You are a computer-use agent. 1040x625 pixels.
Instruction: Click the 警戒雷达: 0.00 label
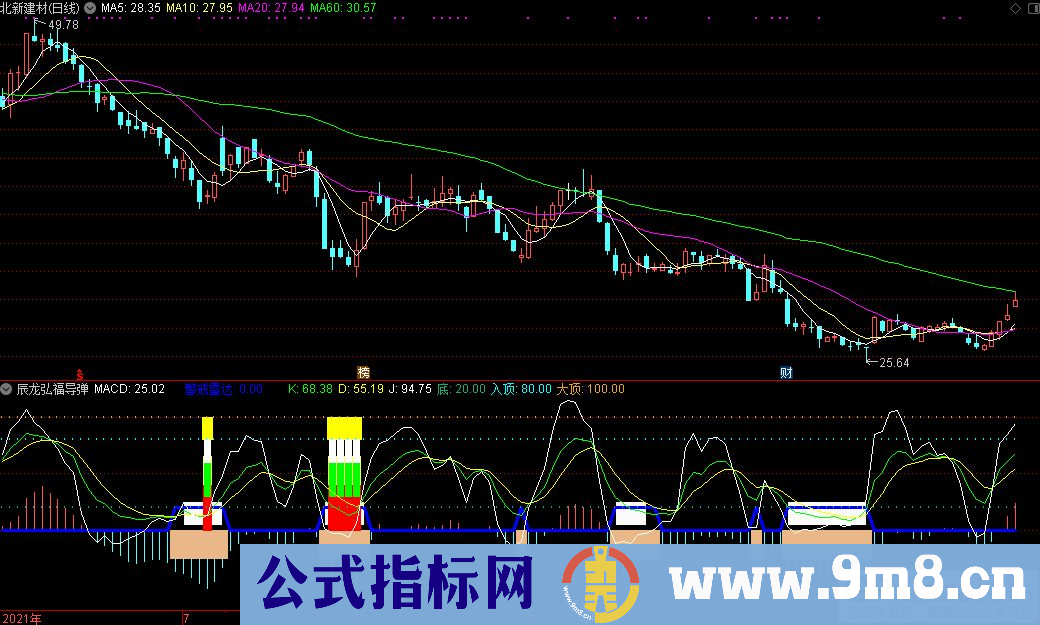(x=224, y=389)
